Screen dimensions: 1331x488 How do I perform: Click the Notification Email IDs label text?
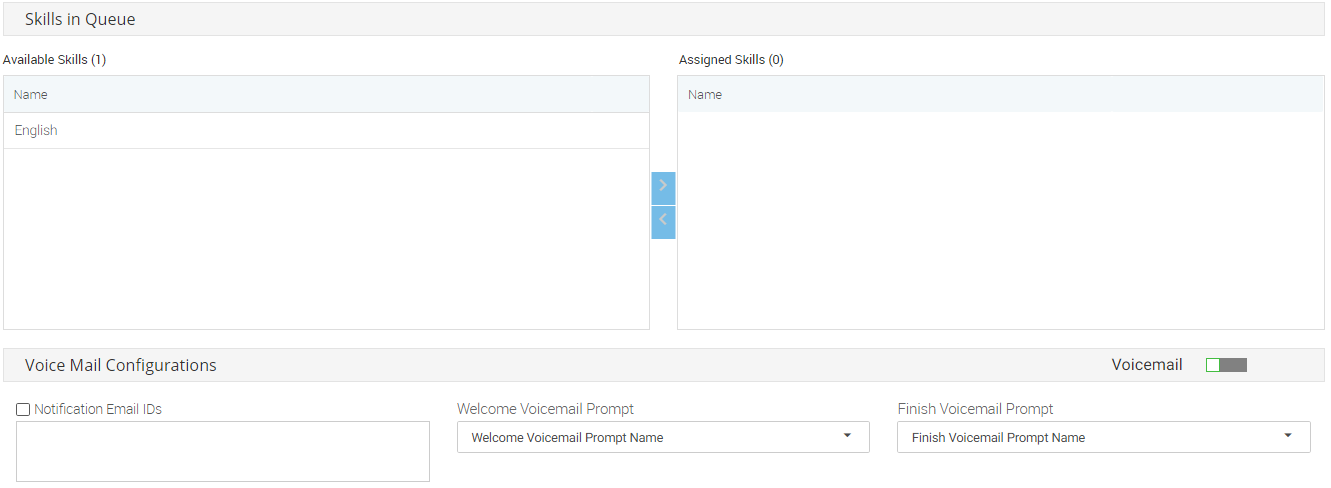98,409
